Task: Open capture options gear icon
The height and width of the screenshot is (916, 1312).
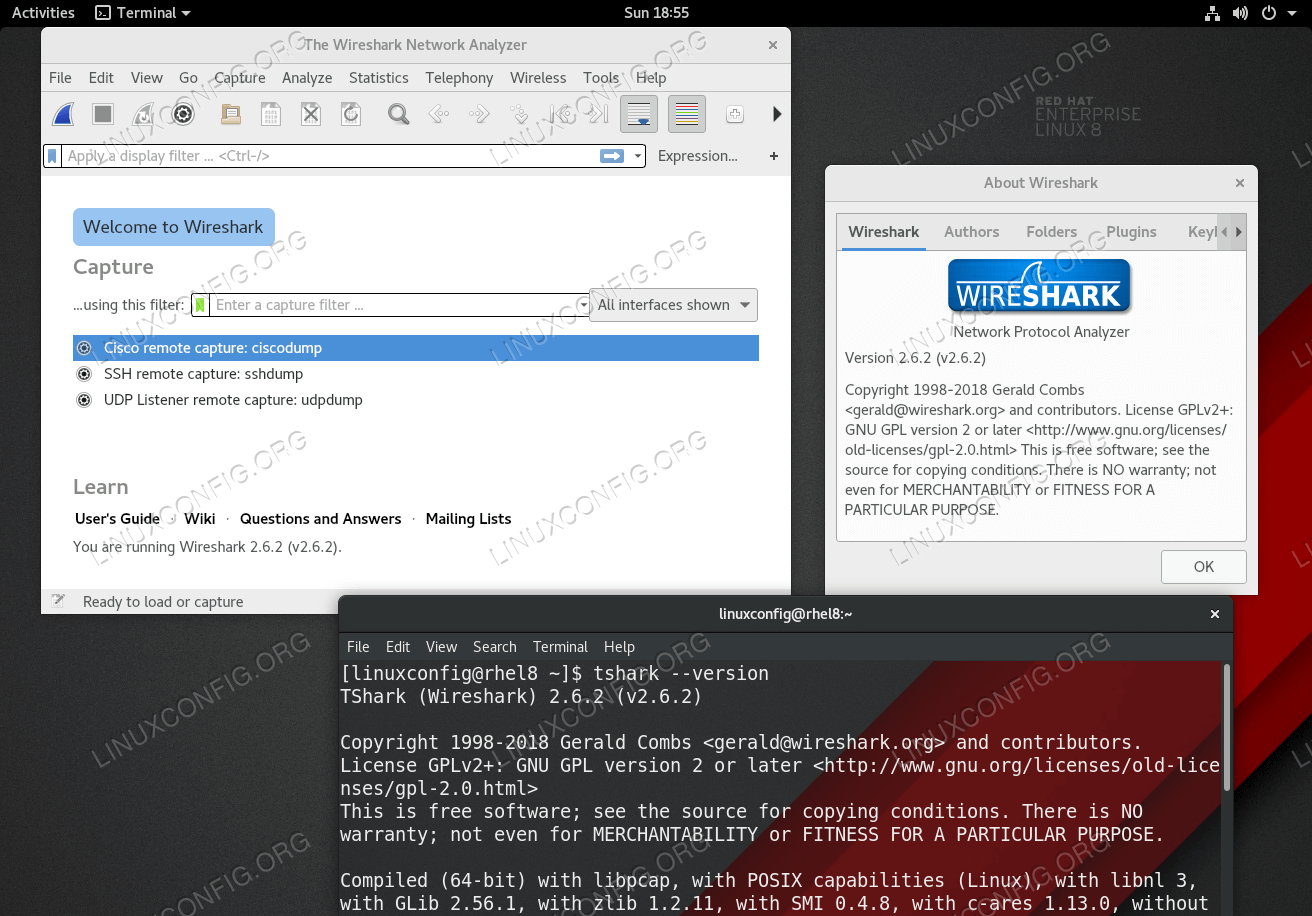Action: (x=183, y=114)
